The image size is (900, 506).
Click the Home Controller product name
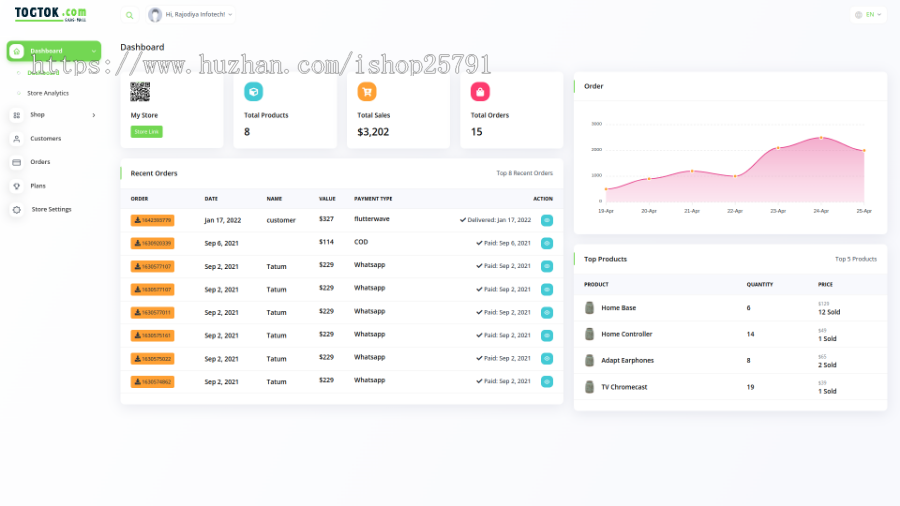(627, 334)
